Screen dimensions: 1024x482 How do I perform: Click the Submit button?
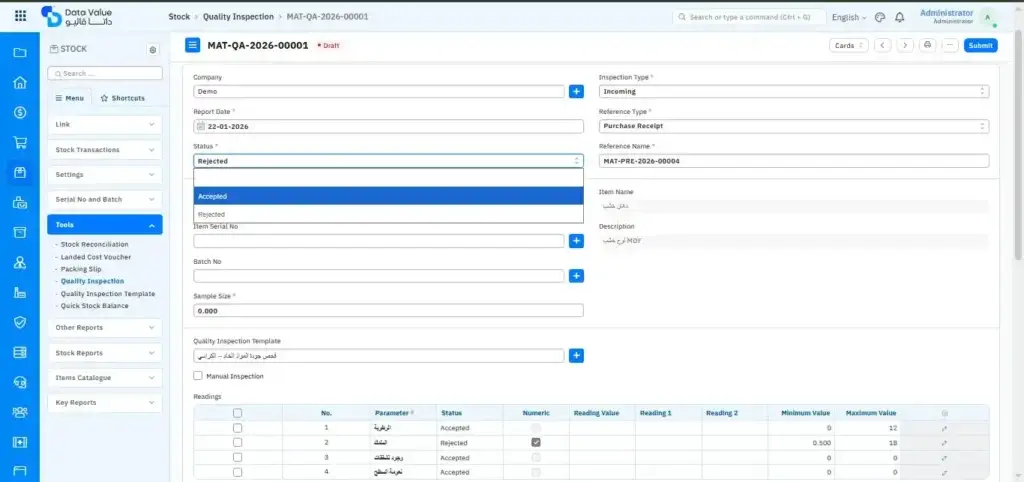tap(980, 45)
